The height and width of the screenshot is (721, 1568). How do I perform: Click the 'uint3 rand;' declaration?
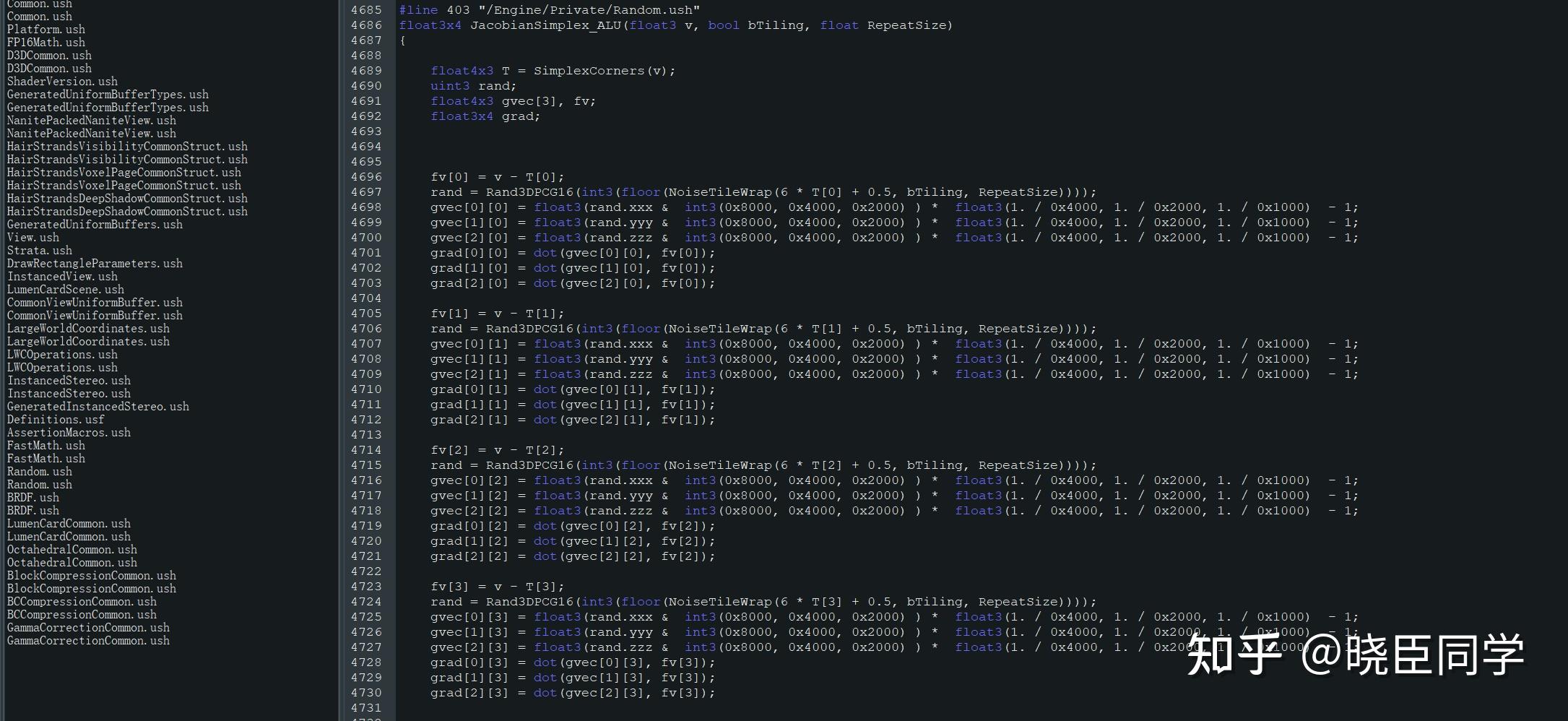[x=474, y=86]
